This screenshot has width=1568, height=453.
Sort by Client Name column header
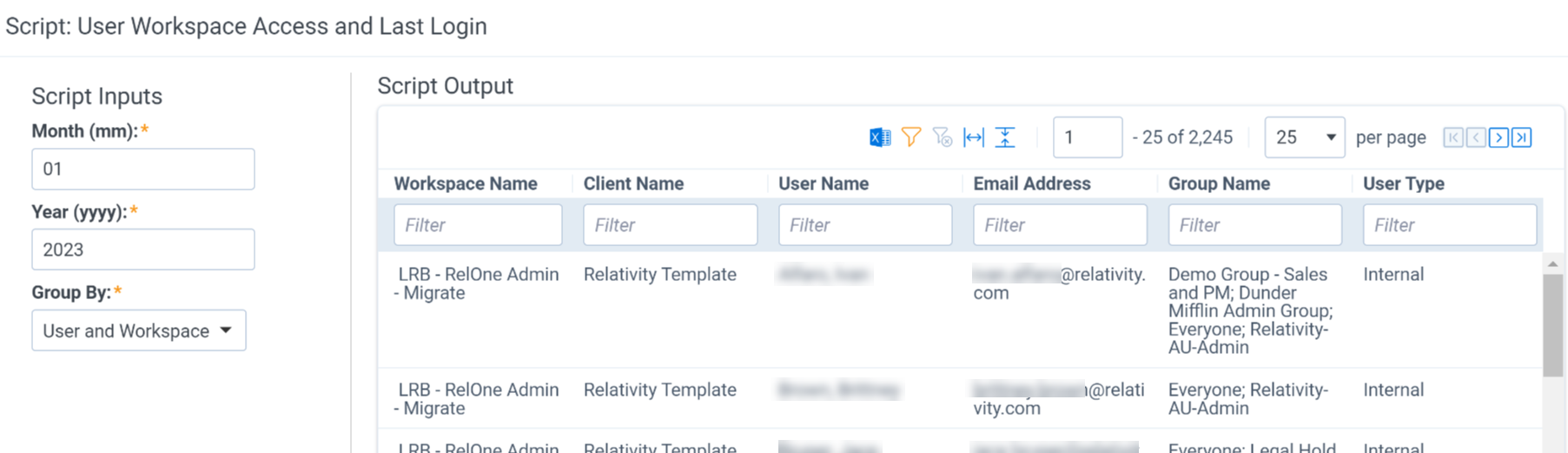click(633, 183)
